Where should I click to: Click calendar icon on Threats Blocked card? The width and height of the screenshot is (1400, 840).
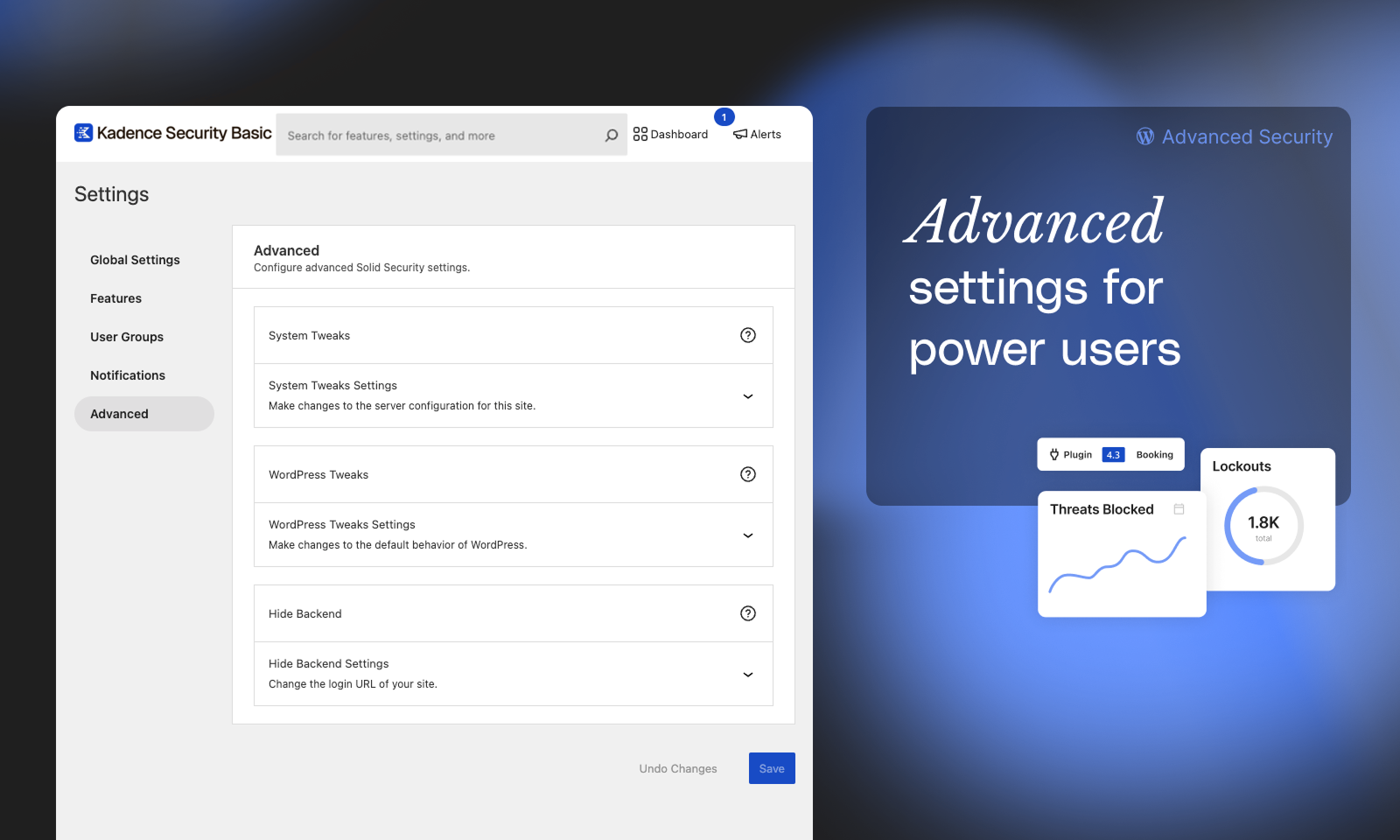[1179, 509]
